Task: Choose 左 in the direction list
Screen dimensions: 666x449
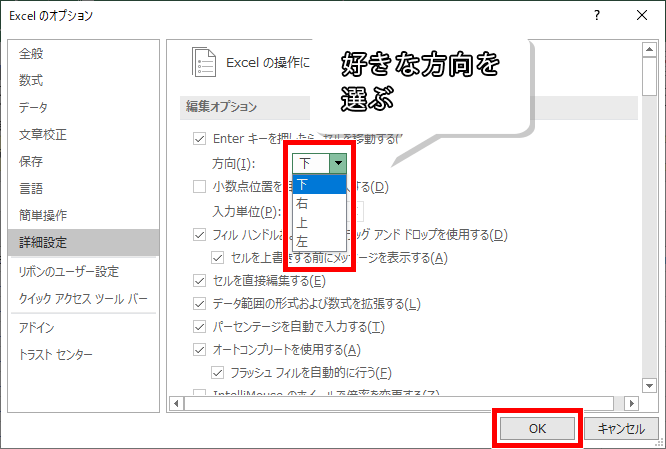Action: [x=319, y=242]
